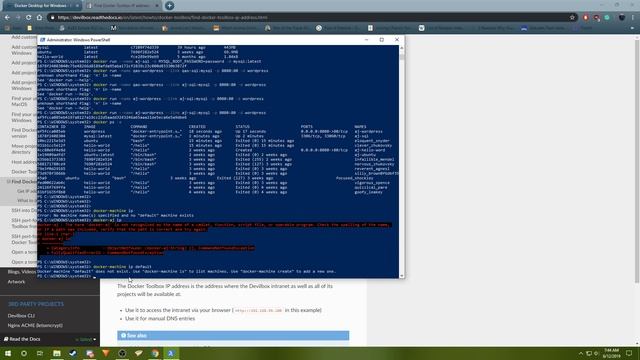Click the aj-wordpress container name
The width and height of the screenshot is (640, 360).
369,131
